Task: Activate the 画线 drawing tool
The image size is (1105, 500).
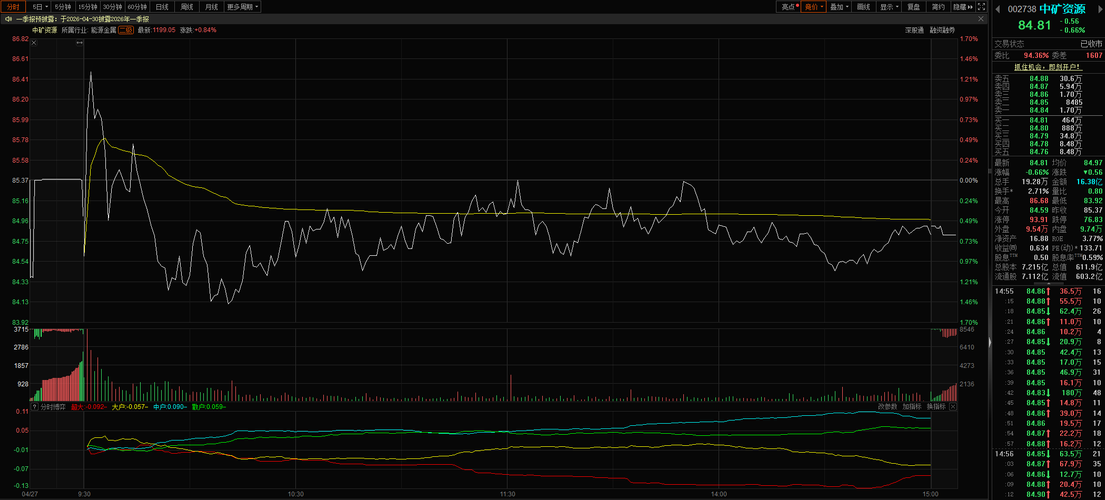Action: coord(863,6)
